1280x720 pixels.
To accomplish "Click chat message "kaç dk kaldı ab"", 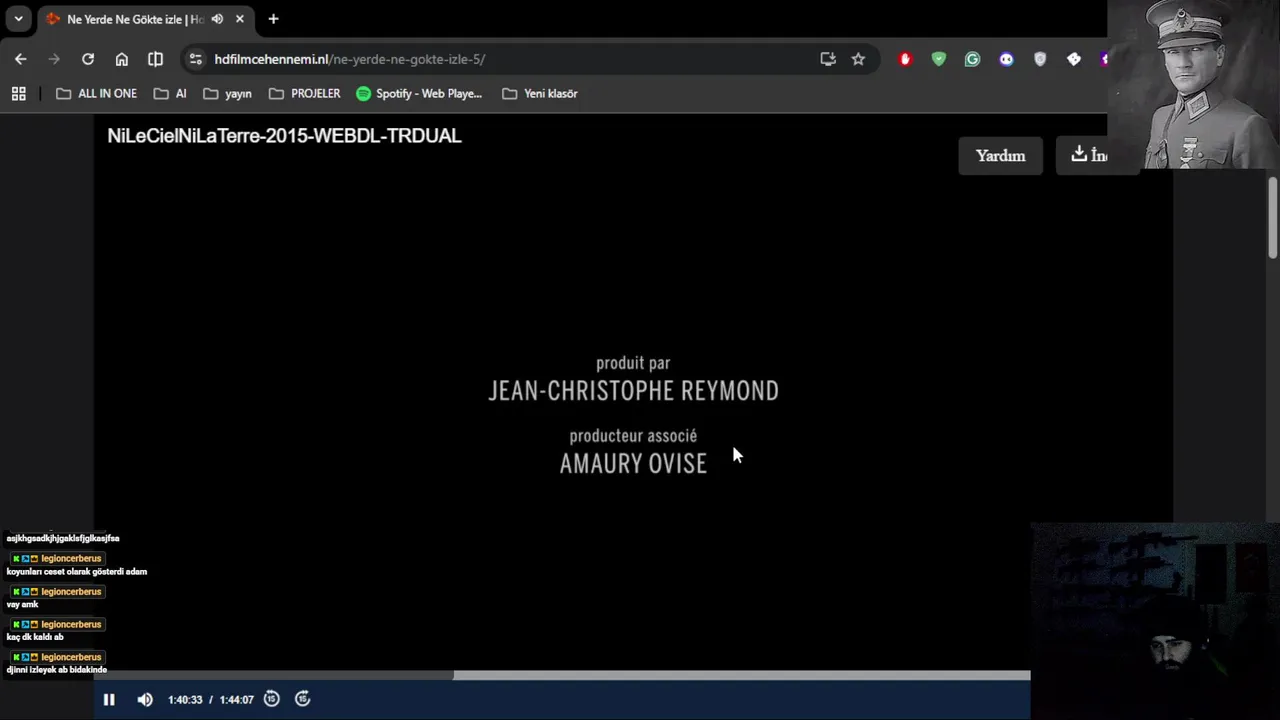I will (x=35, y=637).
